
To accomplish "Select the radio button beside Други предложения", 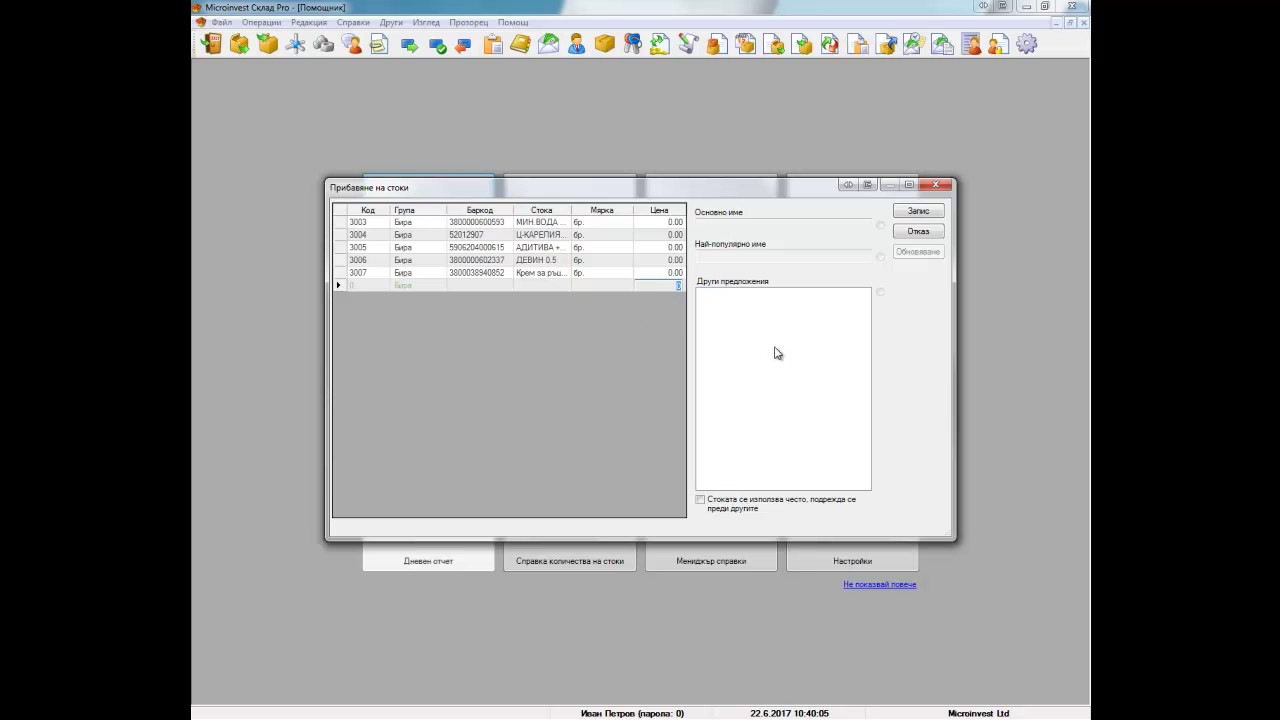I will click(x=880, y=292).
